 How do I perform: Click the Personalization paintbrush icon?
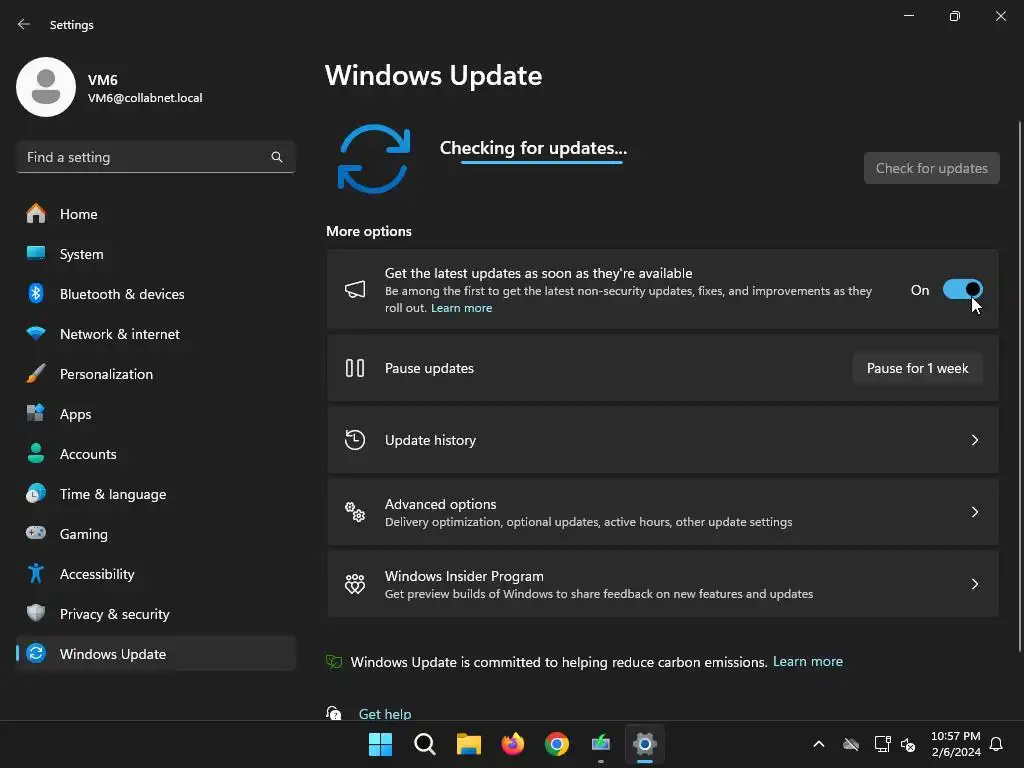pyautogui.click(x=36, y=374)
